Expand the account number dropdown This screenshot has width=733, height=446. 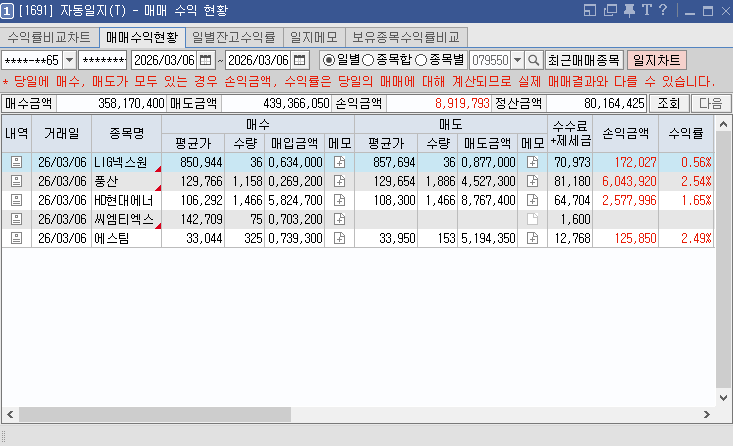(x=69, y=60)
